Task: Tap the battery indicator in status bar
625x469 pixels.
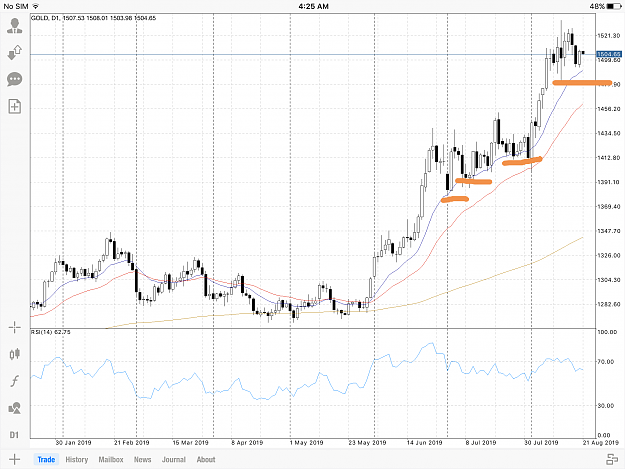Action: (x=613, y=6)
